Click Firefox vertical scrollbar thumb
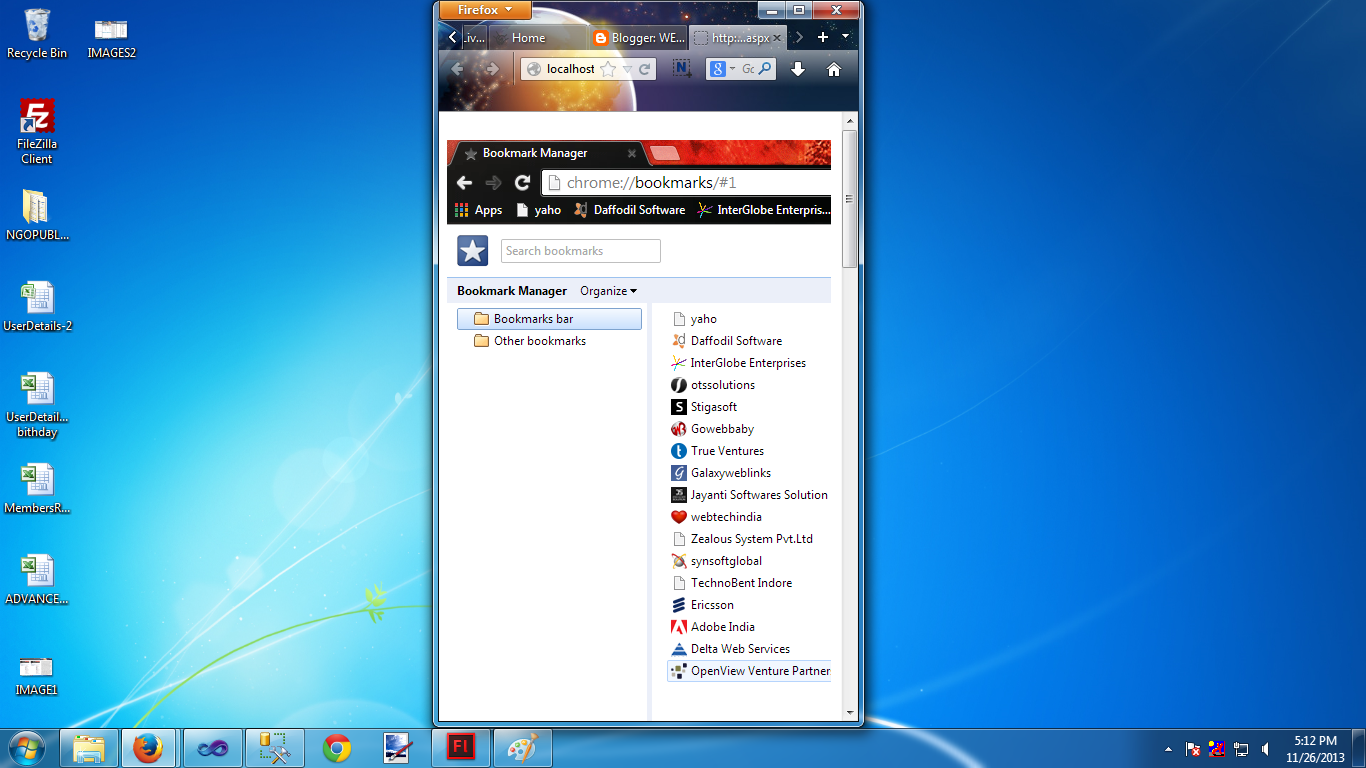 (850, 198)
